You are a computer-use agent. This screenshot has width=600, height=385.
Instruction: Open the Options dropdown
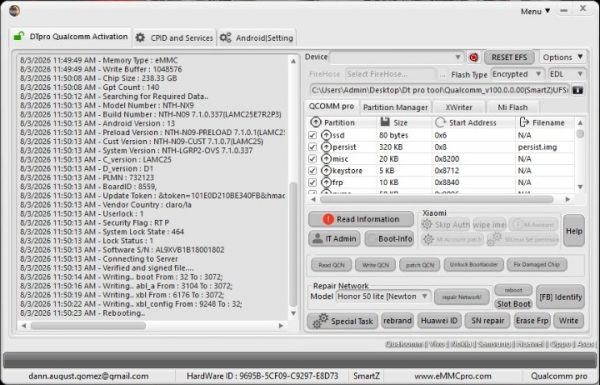[562, 57]
